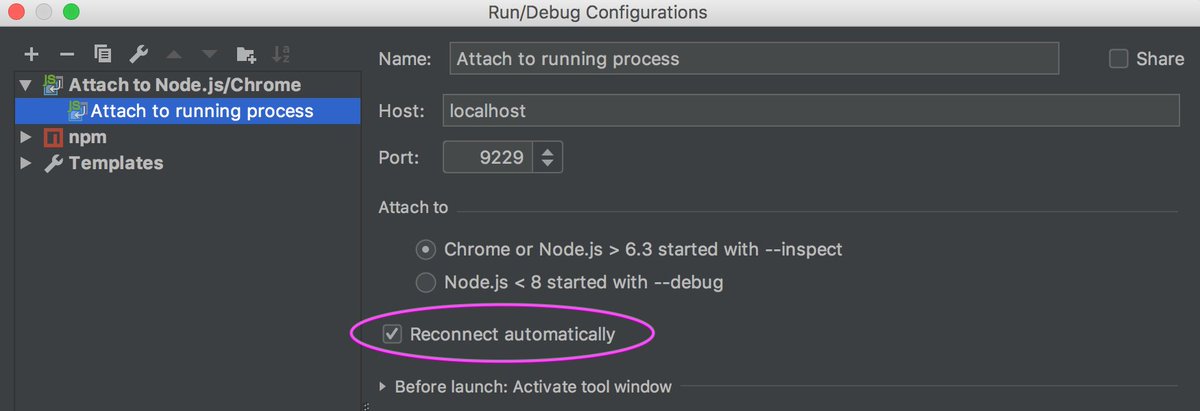Click the Templates label in tree
Screen dimensions: 1200x411
coord(116,163)
